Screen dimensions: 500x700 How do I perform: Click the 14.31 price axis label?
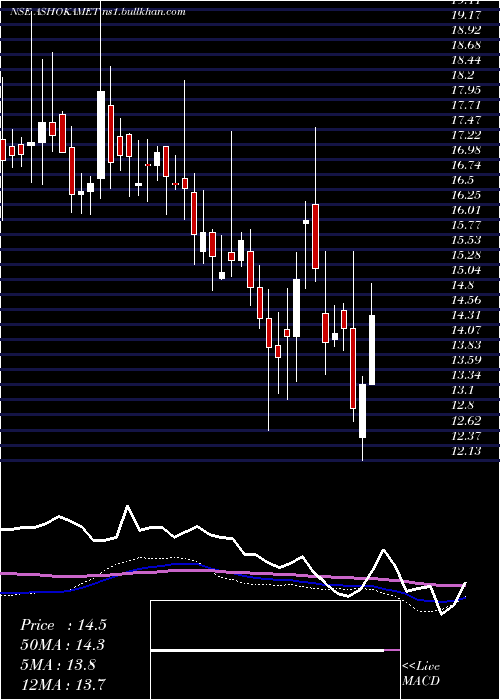tap(466, 315)
